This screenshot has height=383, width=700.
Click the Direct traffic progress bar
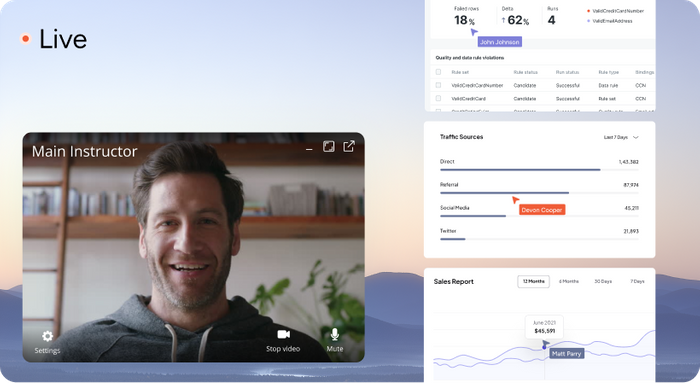pyautogui.click(x=539, y=170)
